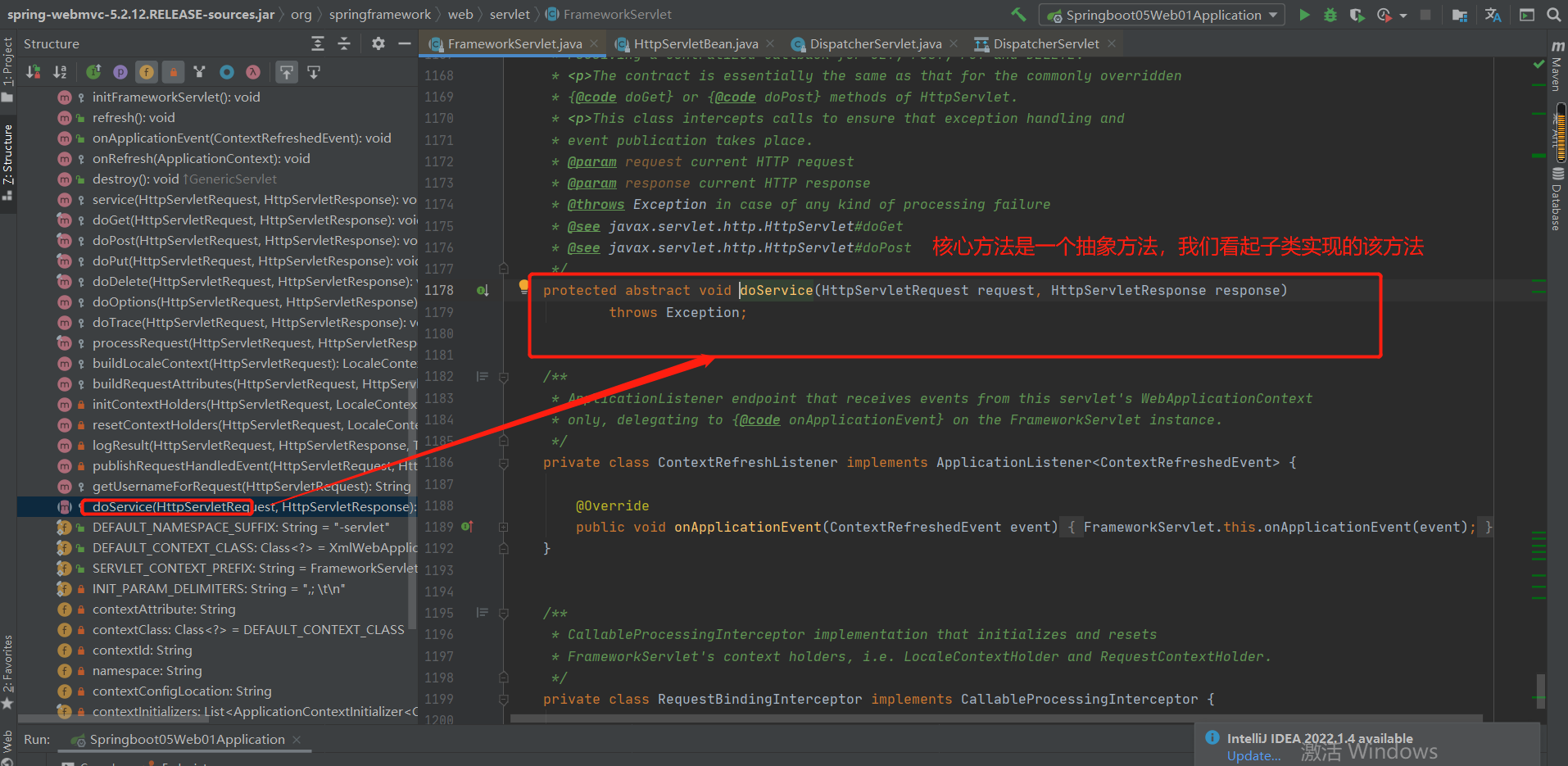Image resolution: width=1568 pixels, height=766 pixels.
Task: Close the DispatcherServlet.java tab
Action: [954, 43]
